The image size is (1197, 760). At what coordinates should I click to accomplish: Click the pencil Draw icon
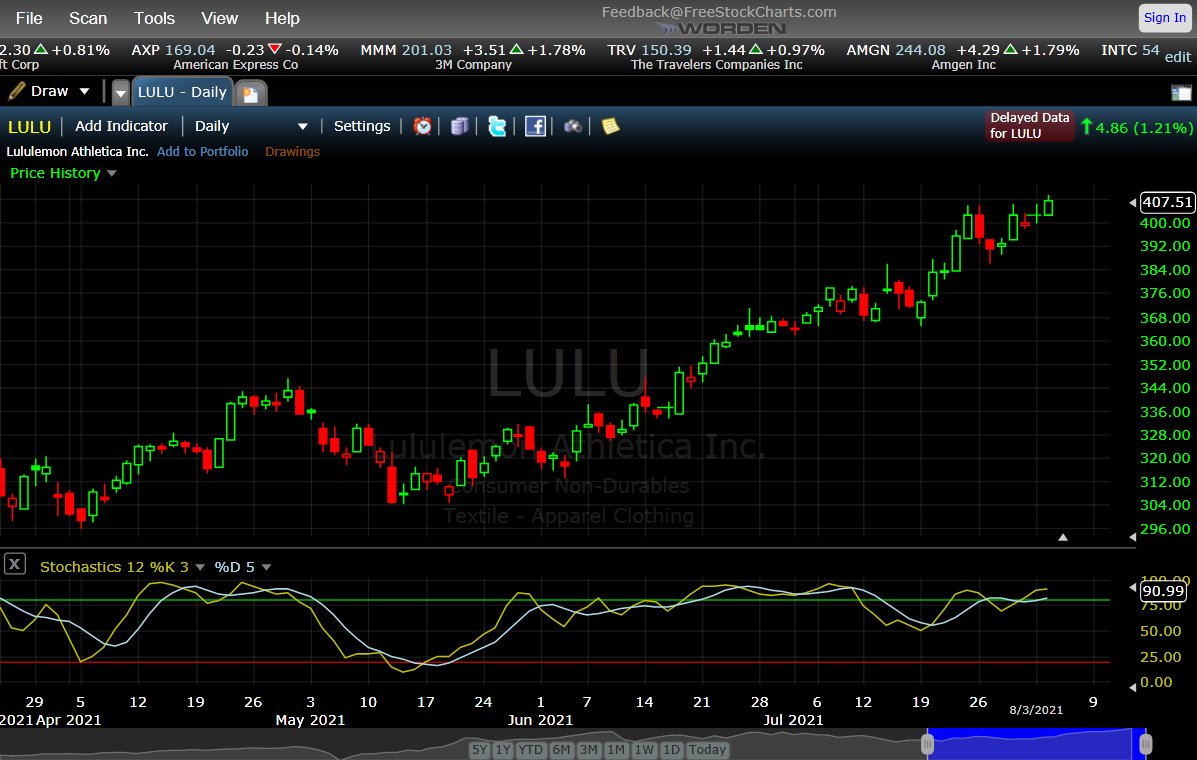coord(17,92)
